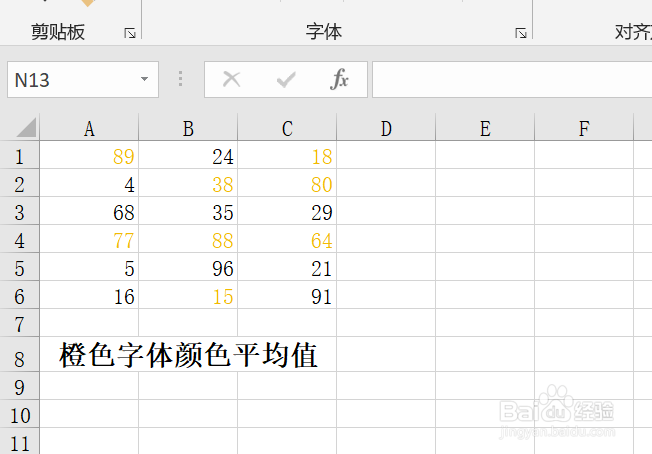Select row 2 header

tap(20, 183)
